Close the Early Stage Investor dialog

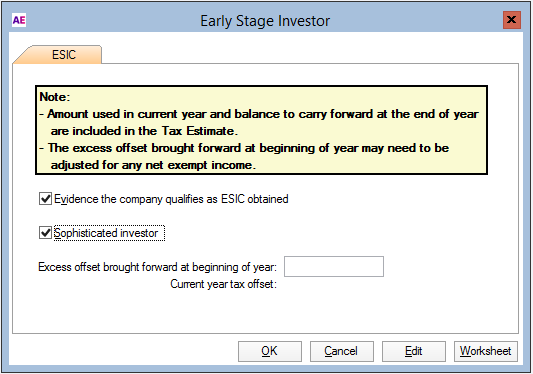[x=512, y=20]
